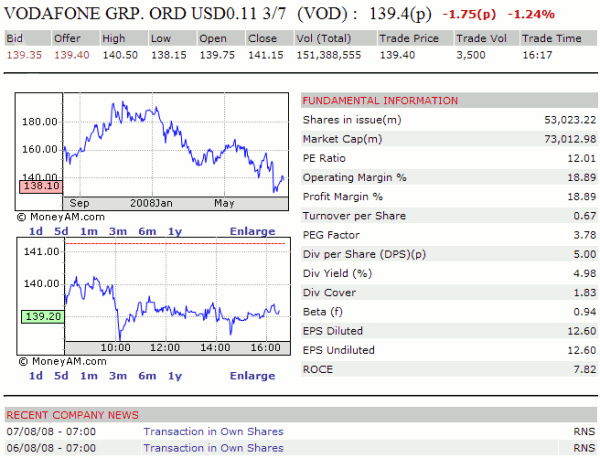Click the EPS Undiluted label
Screen dimensions: 600x458
pos(339,350)
